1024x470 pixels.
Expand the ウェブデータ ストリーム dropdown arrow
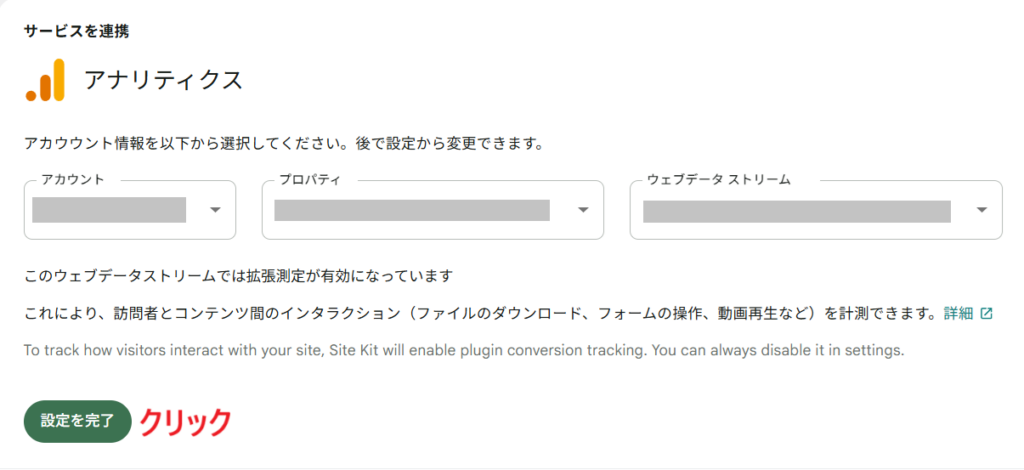[981, 210]
